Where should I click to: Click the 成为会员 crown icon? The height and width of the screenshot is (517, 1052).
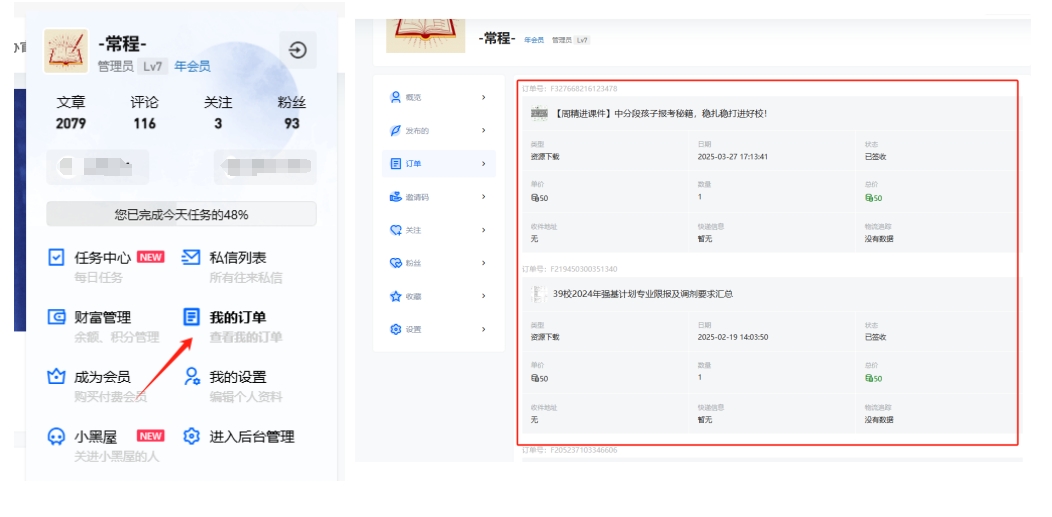tap(56, 377)
